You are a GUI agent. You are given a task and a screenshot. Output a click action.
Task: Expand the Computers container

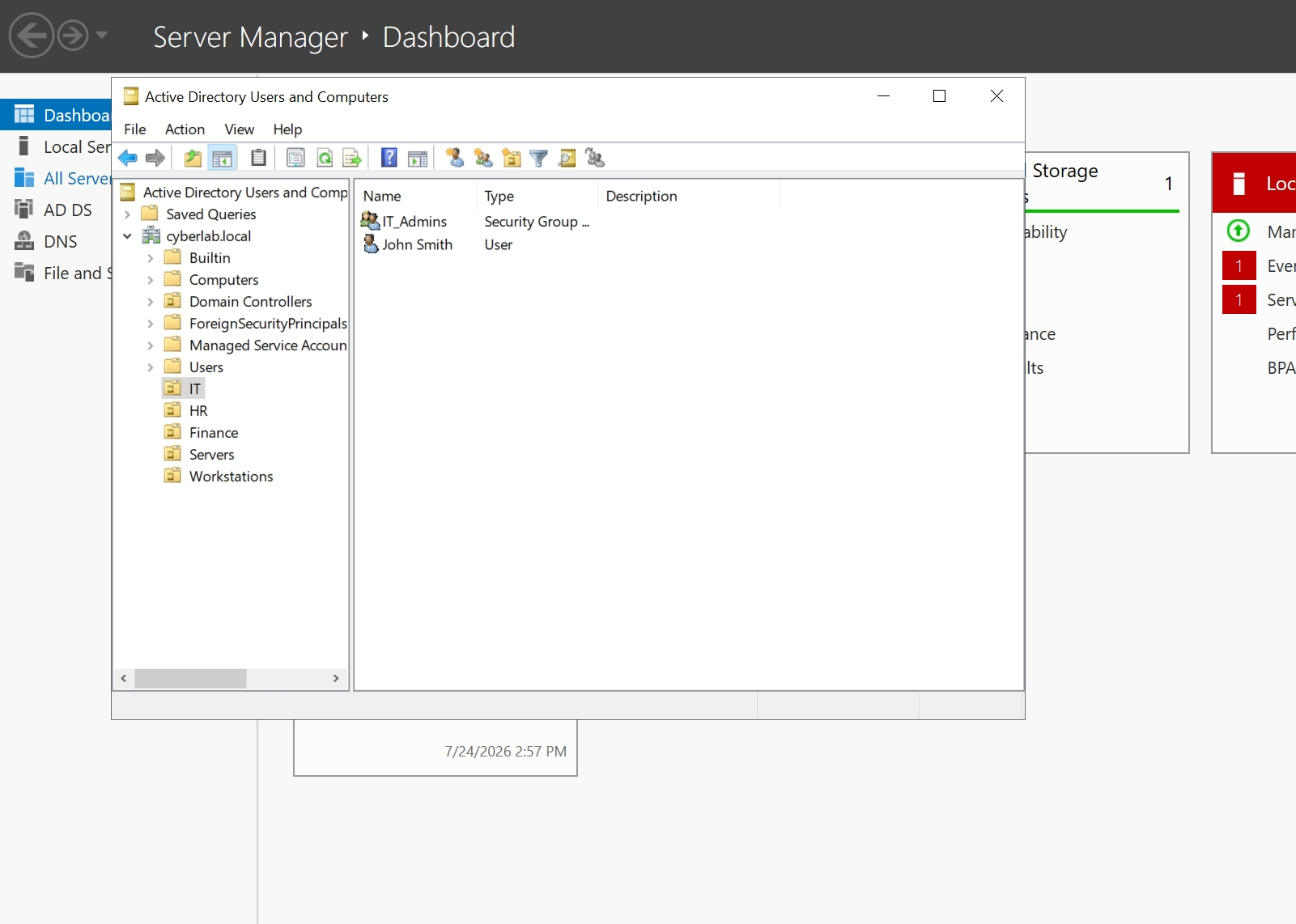point(150,280)
